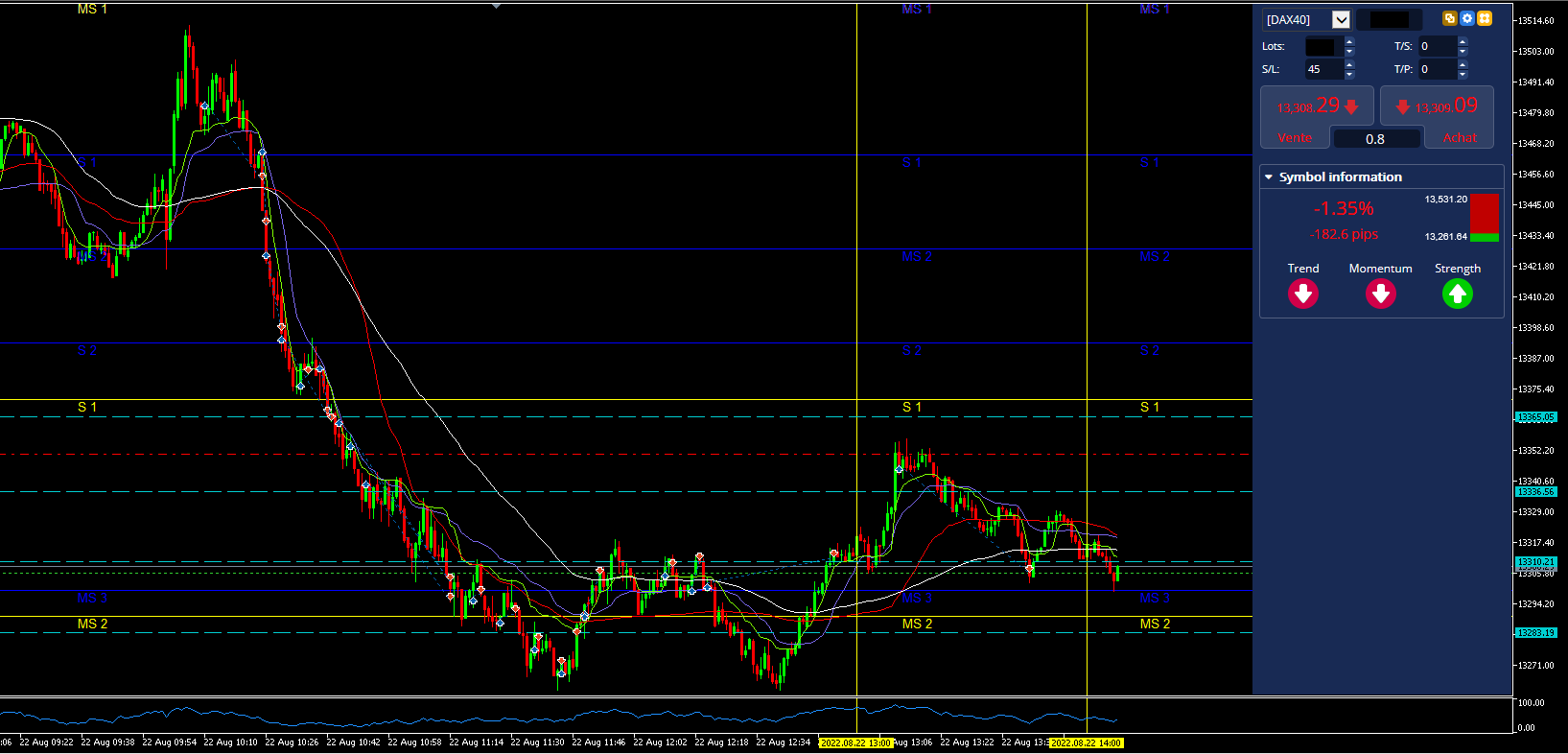Click the blacked-out field beside the symbol selector
Image resolution: width=1568 pixels, height=754 pixels.
pyautogui.click(x=1390, y=19)
